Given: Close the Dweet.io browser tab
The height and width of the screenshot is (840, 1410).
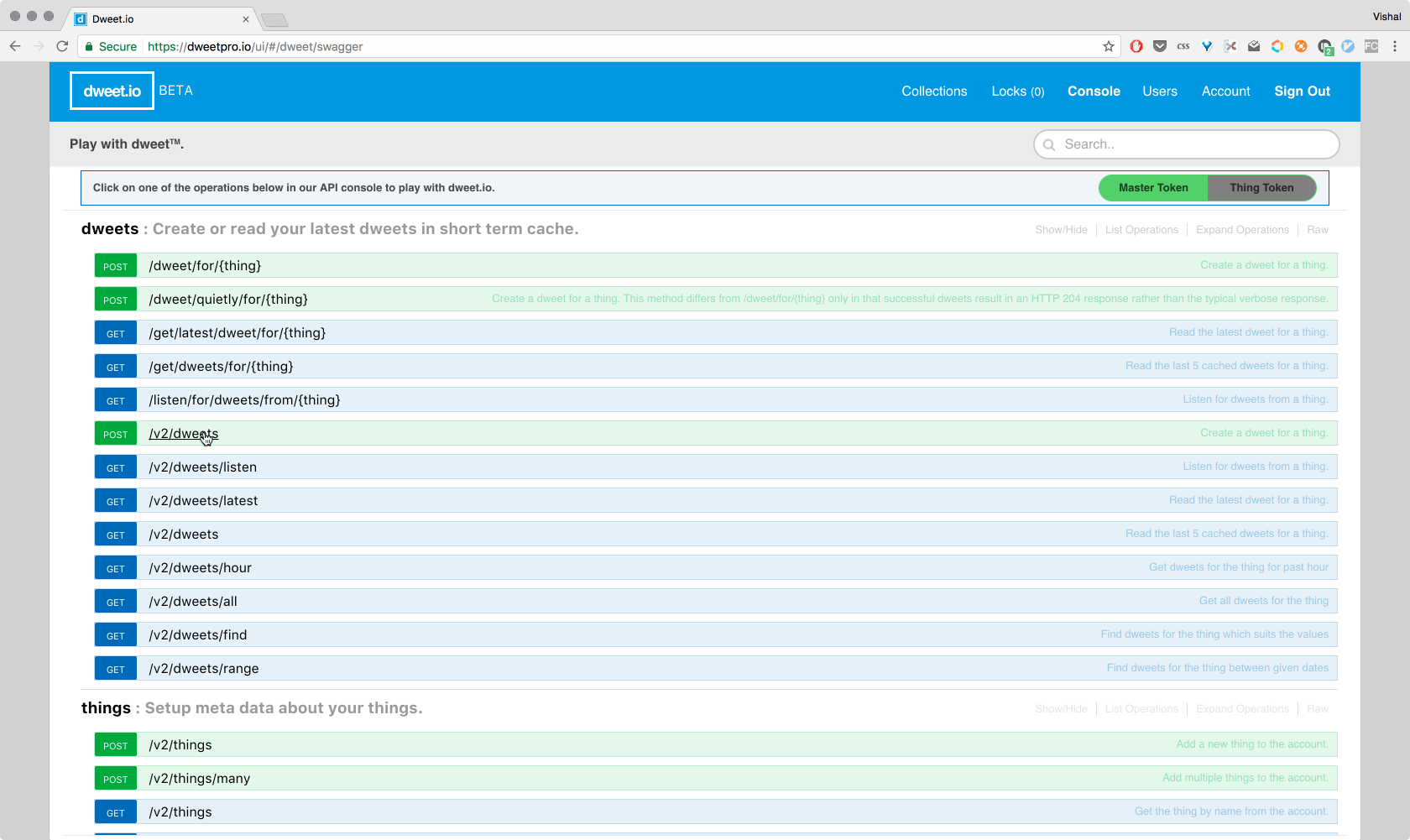Looking at the screenshot, I should pyautogui.click(x=246, y=19).
